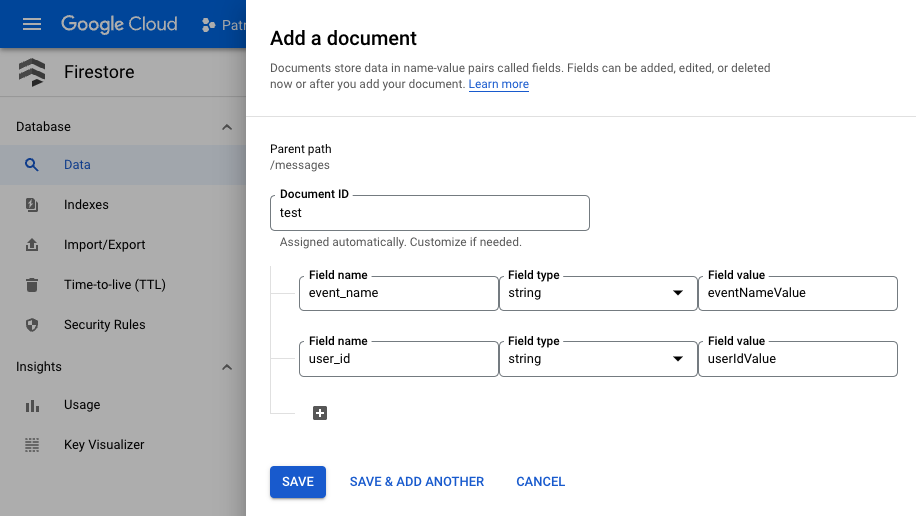Follow the Learn more link

[x=498, y=85]
